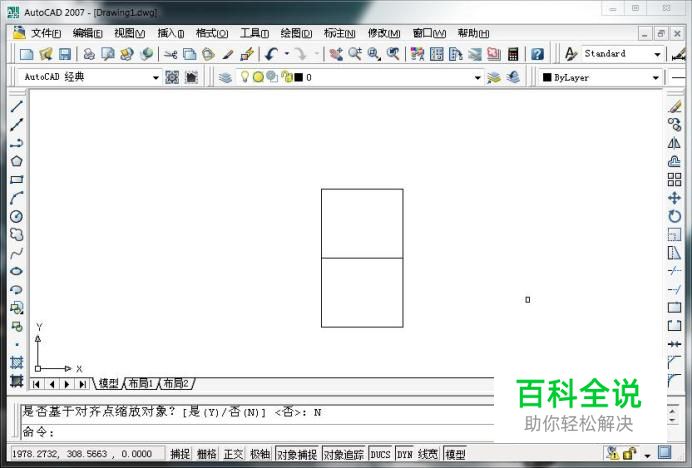This screenshot has height=468, width=692.
Task: Toggle 捕捉 snap mode
Action: tap(180, 454)
